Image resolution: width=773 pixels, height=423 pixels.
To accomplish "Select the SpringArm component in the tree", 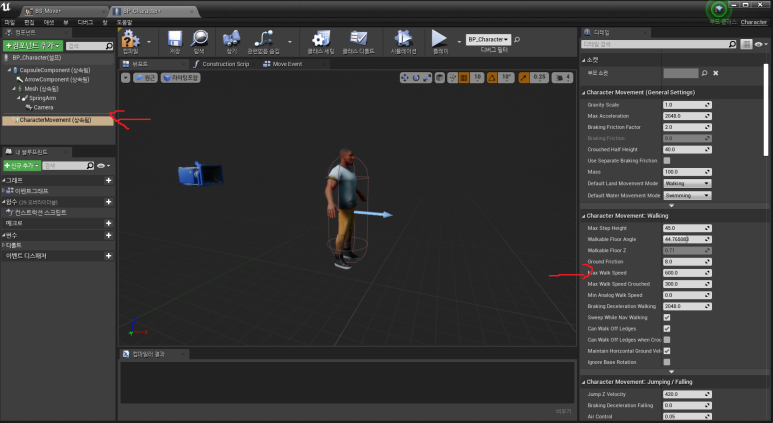I will [42, 98].
